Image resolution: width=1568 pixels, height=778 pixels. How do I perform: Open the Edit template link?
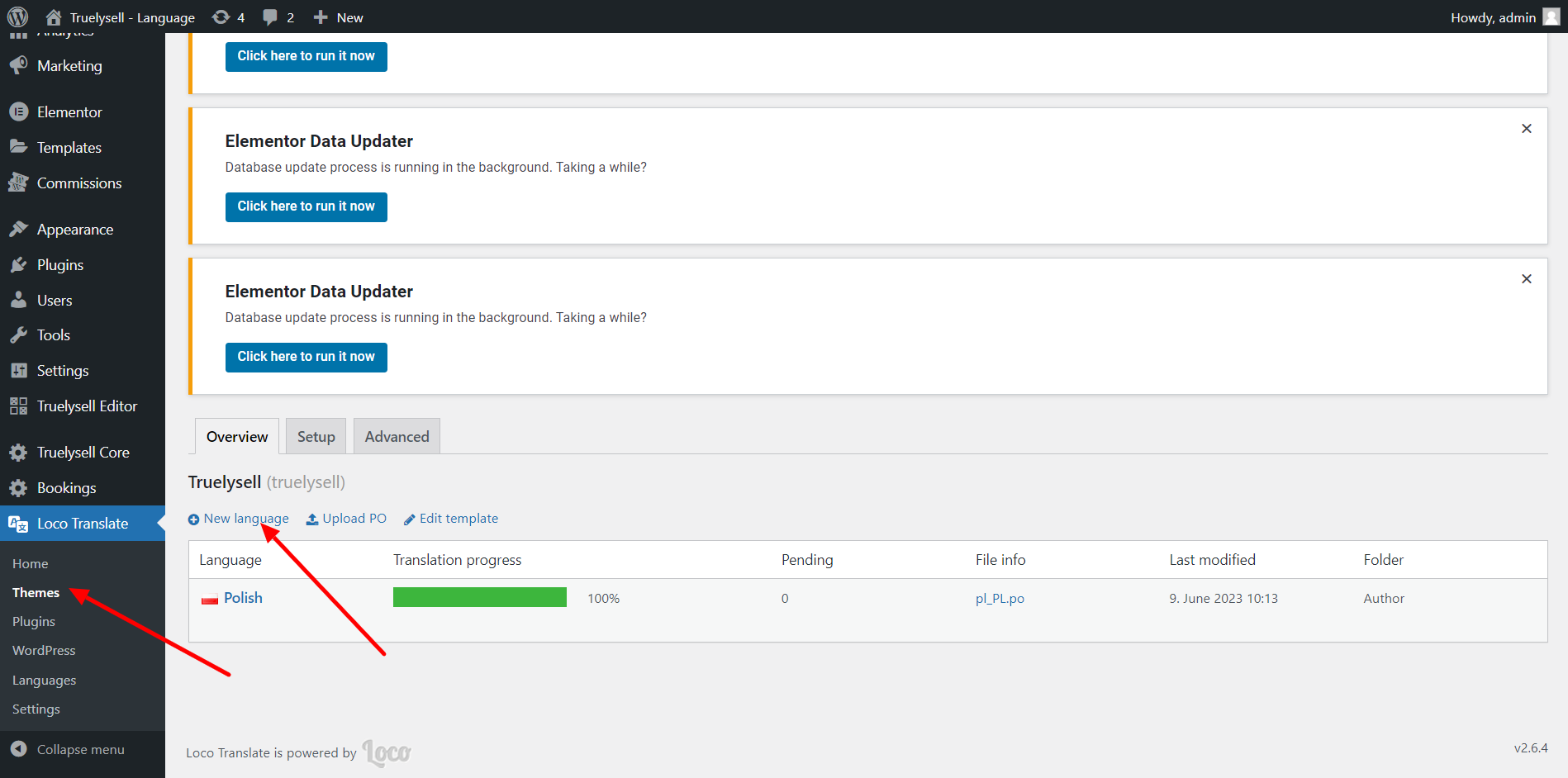(458, 519)
